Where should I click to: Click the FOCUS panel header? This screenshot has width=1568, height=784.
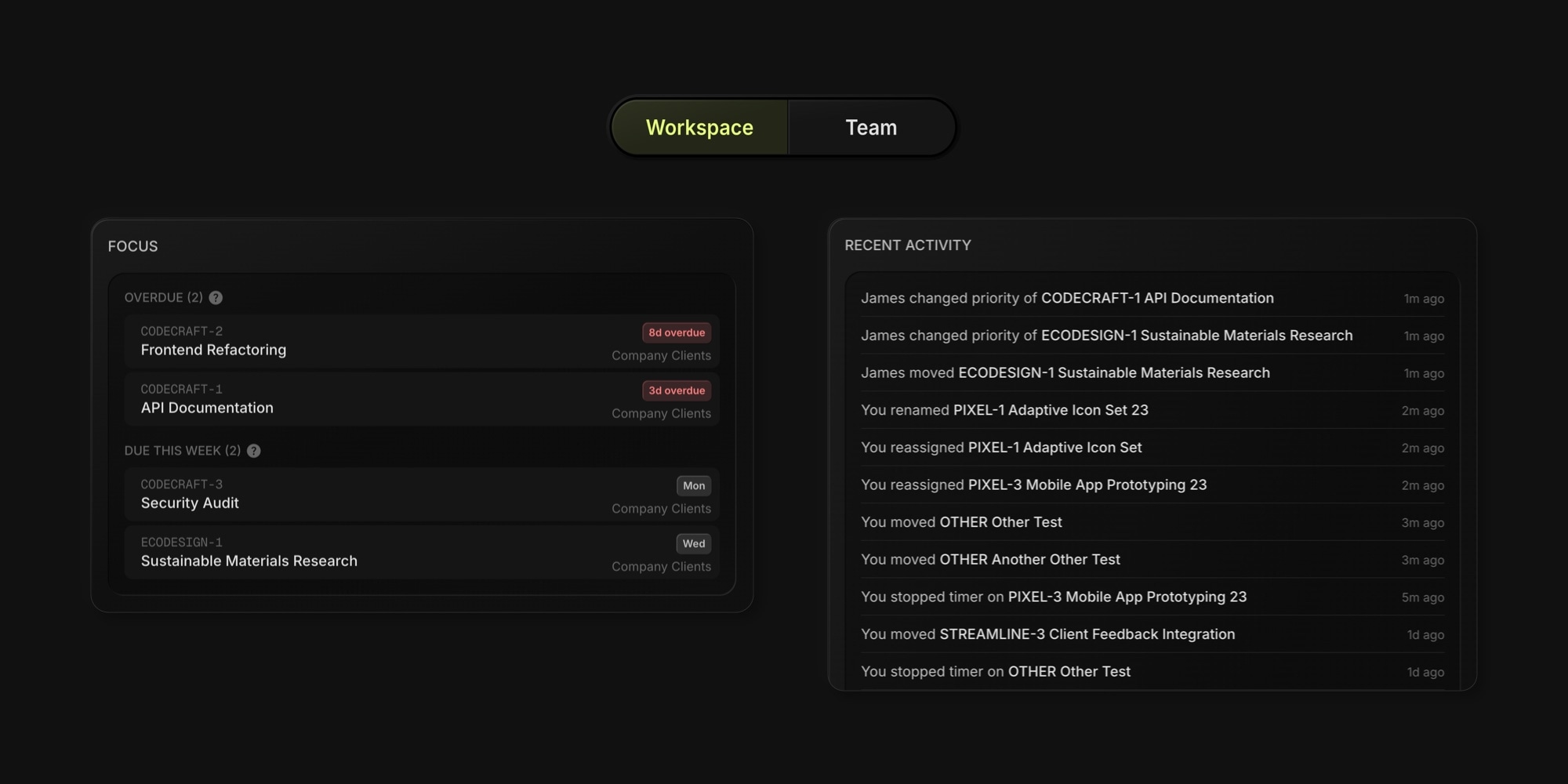[x=132, y=246]
